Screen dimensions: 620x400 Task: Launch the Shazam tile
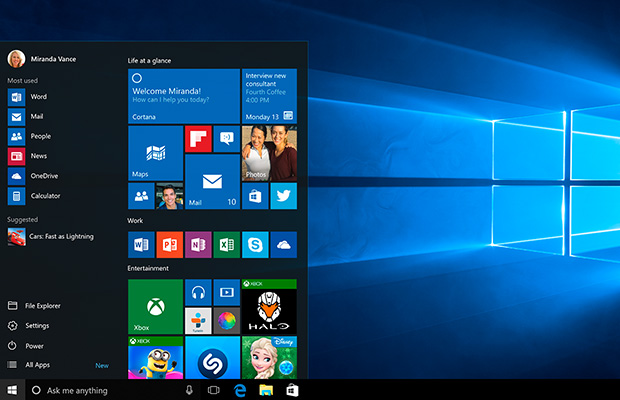pos(212,358)
